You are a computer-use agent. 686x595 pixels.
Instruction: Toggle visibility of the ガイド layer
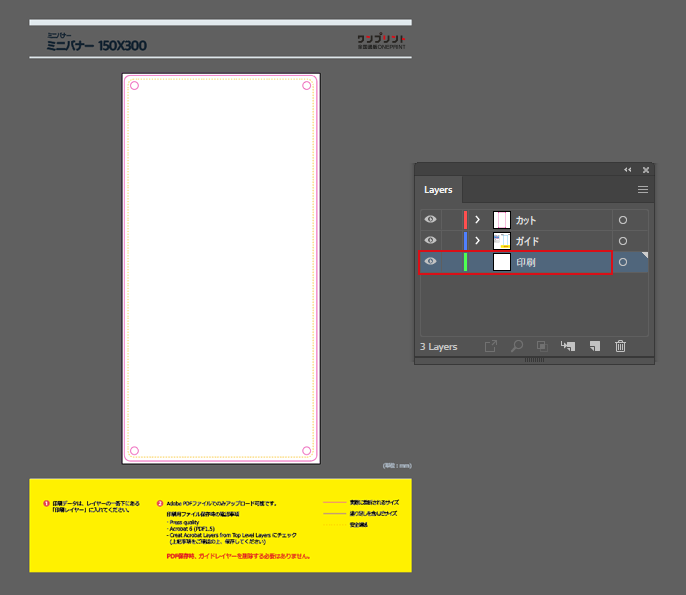click(x=431, y=240)
